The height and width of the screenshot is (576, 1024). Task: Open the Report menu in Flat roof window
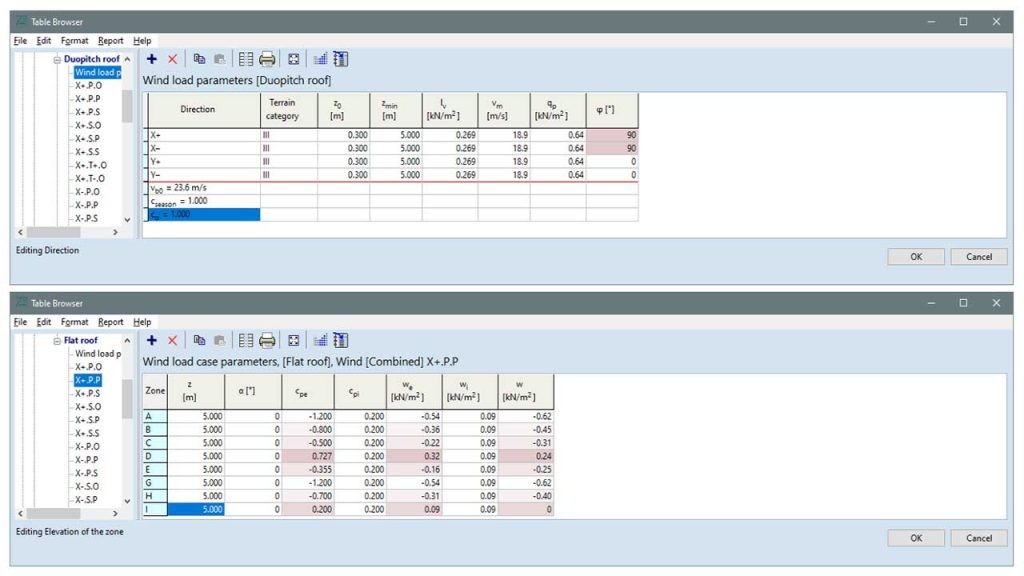(x=111, y=322)
